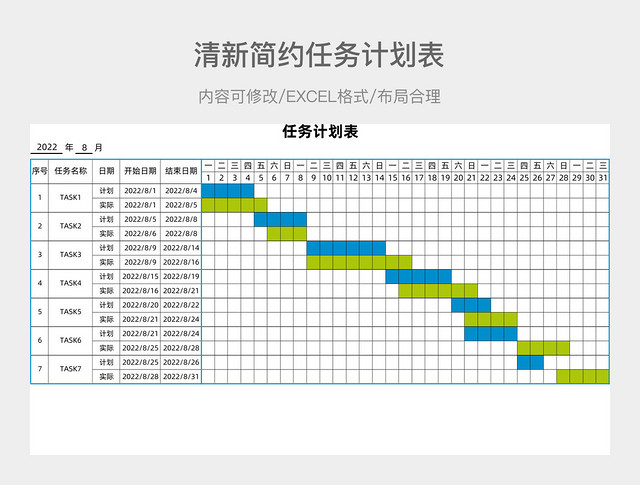Click sequence number 7 cell
The width and height of the screenshot is (640, 485).
[x=40, y=369]
